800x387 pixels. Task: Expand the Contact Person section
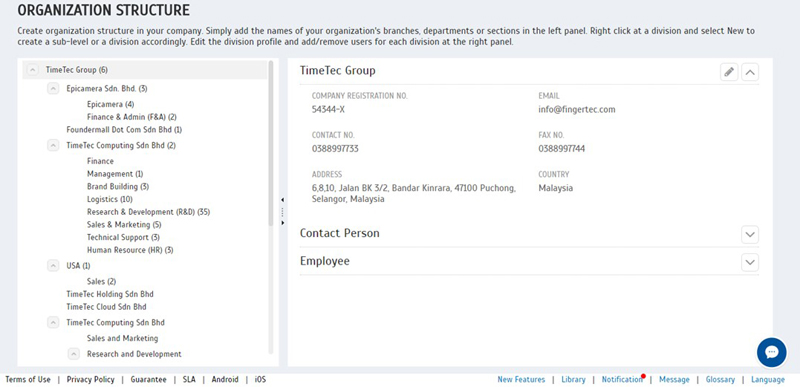pyautogui.click(x=750, y=235)
